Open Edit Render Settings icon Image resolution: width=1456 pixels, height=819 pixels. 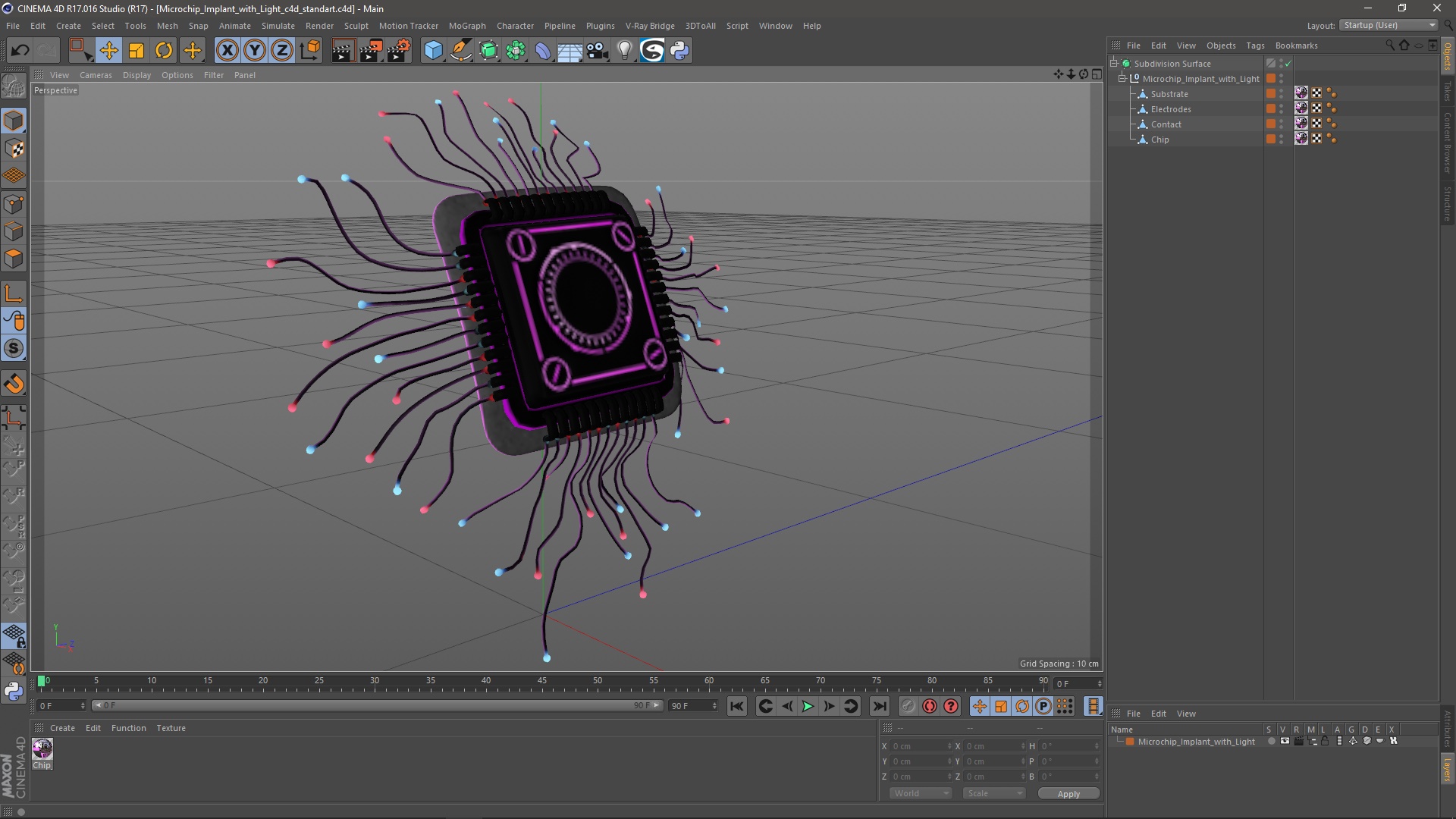coord(398,51)
